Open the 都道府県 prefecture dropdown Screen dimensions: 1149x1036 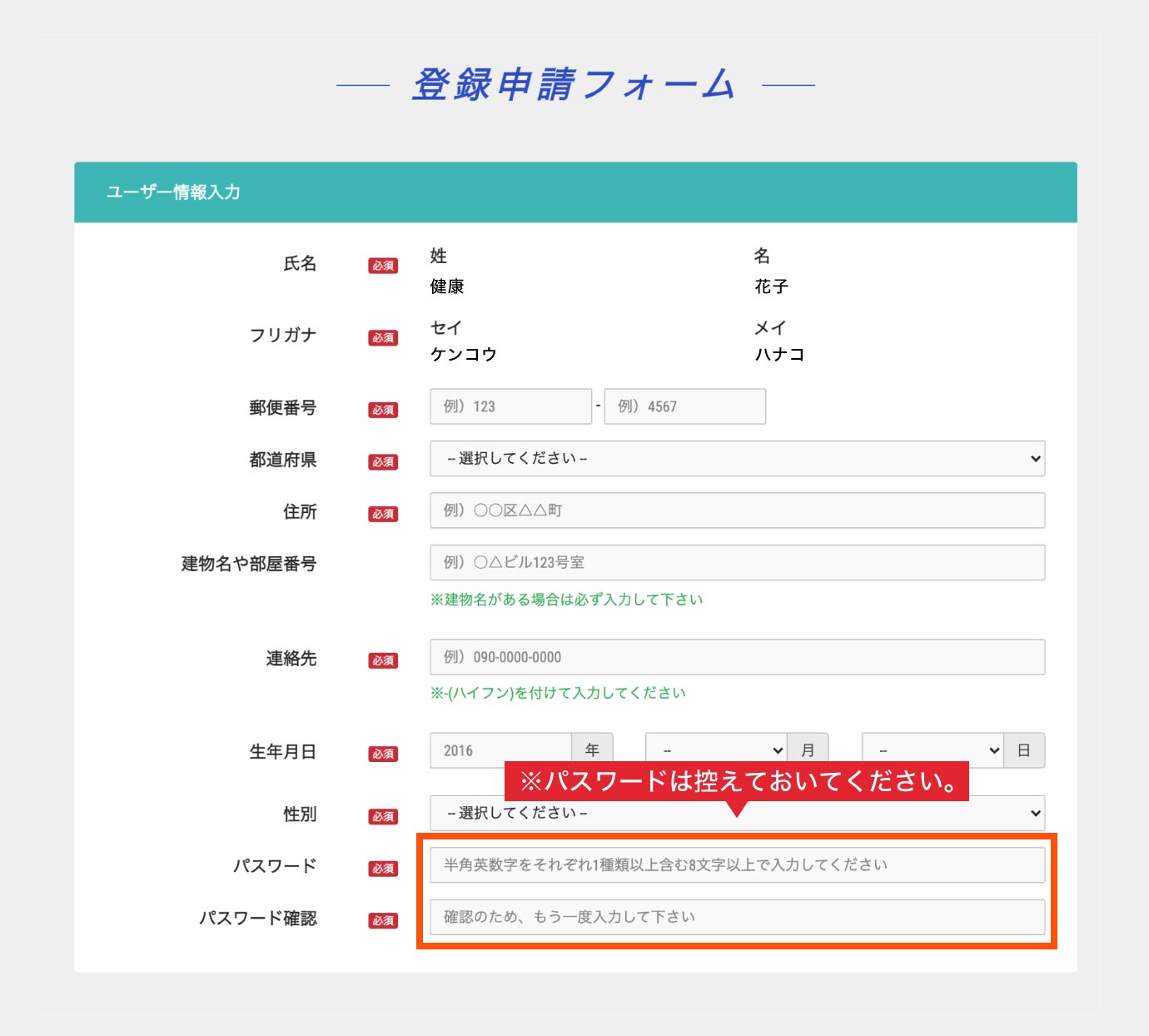pos(737,459)
